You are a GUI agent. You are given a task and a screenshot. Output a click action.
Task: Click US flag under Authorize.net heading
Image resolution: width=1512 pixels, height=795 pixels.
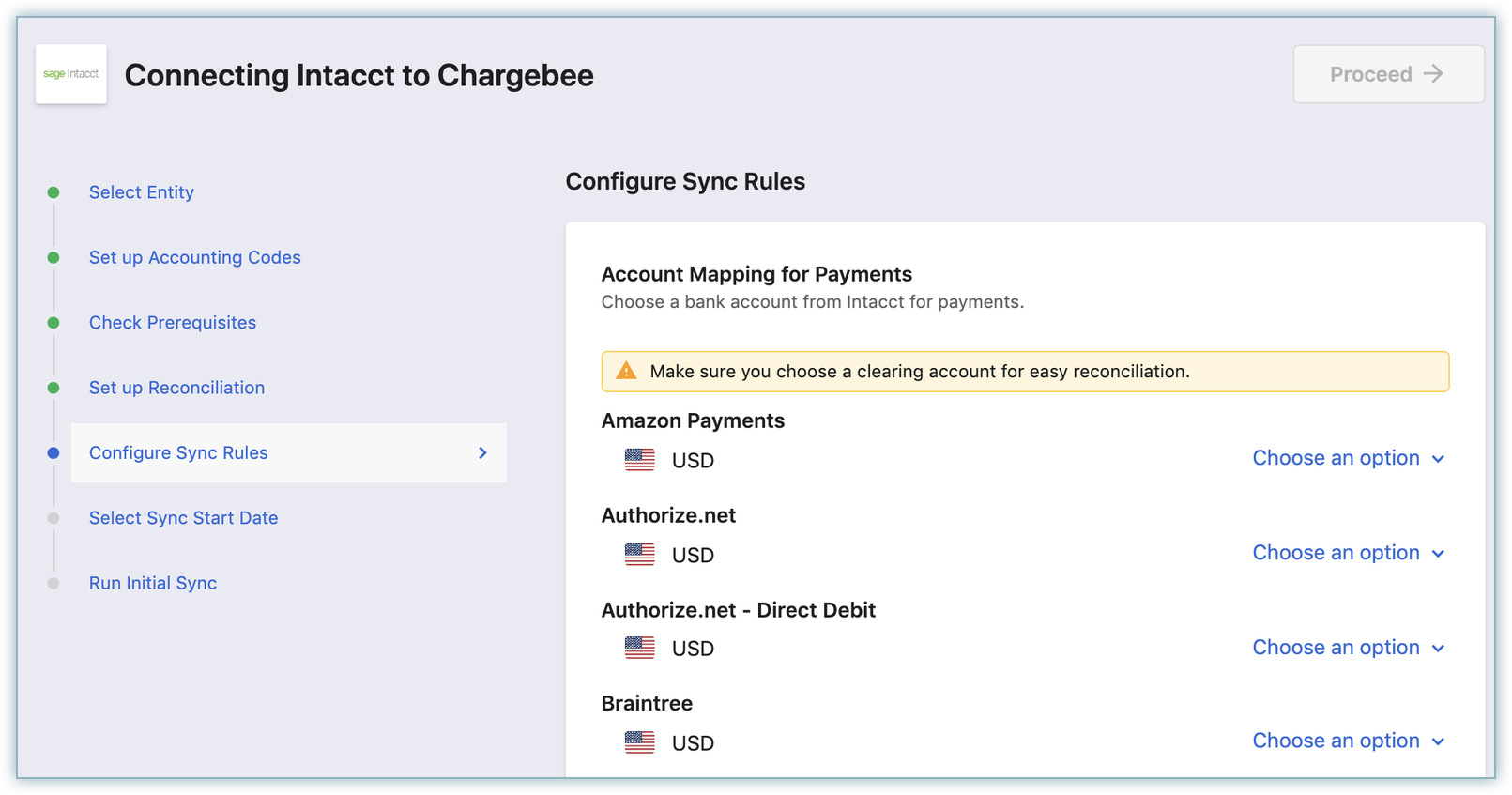(x=640, y=555)
